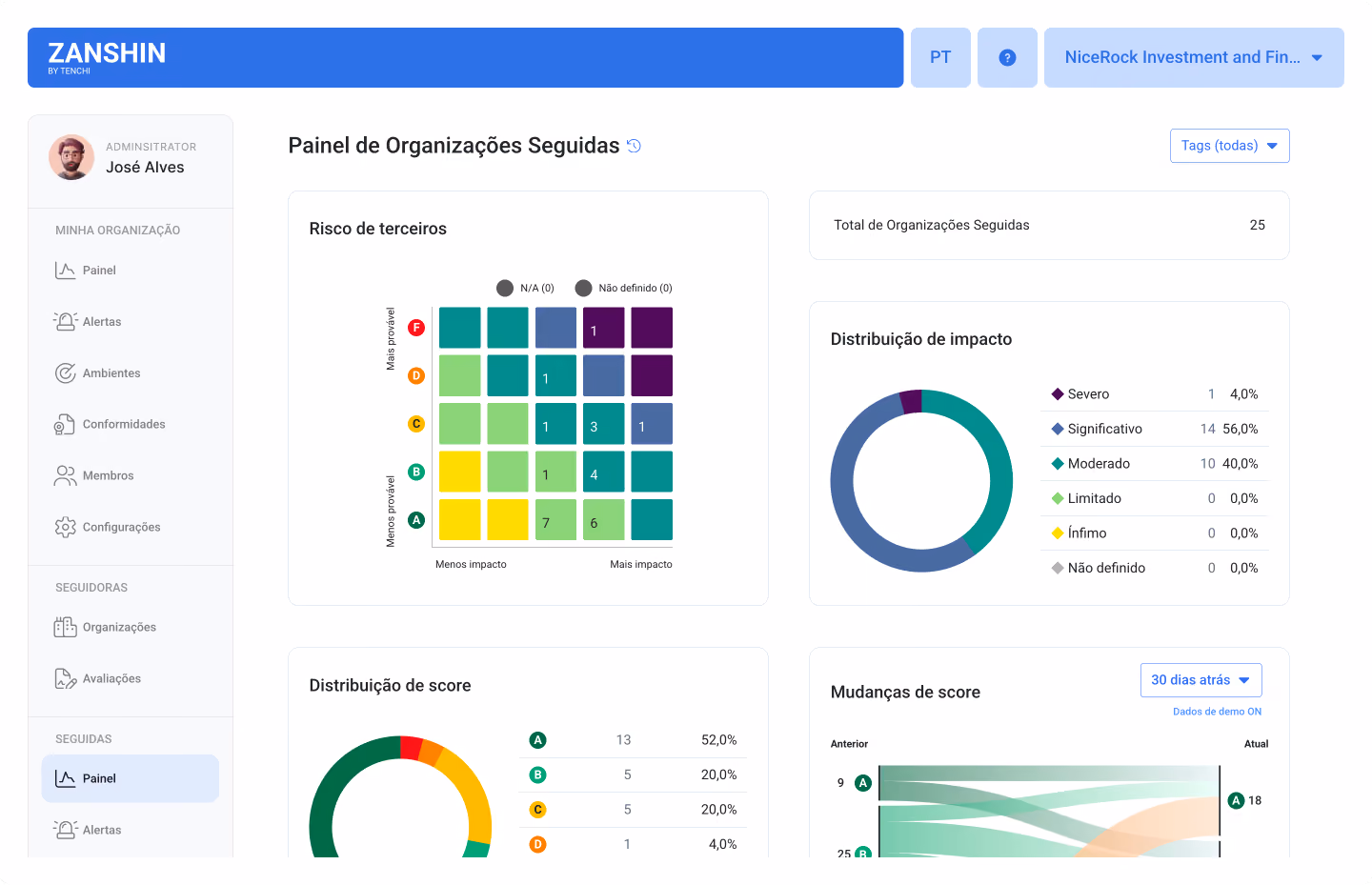Click the Significativo impact legend row

(x=1155, y=429)
